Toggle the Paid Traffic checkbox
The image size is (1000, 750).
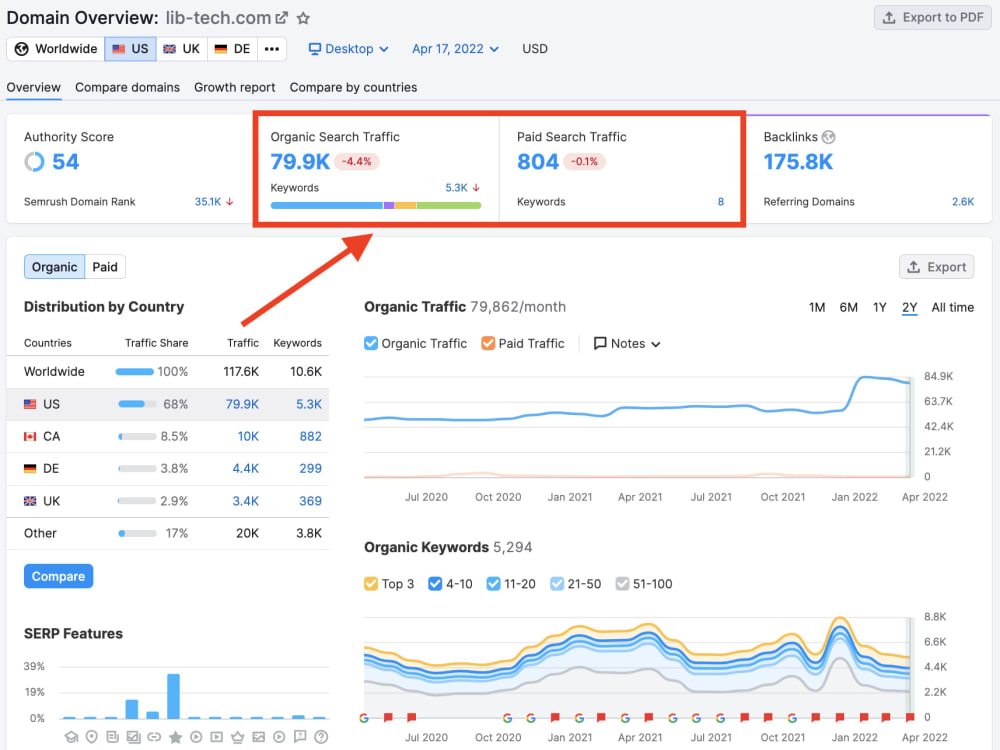tap(488, 343)
